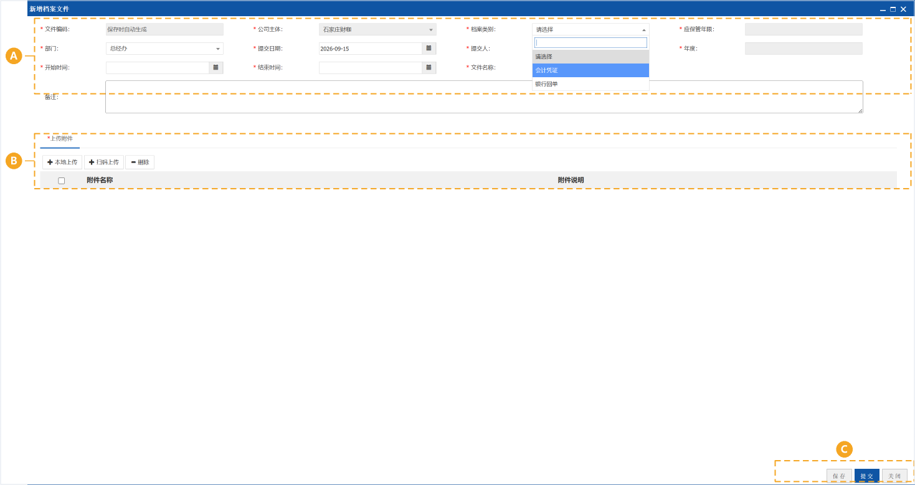Click the 删除 attachment button

140,162
